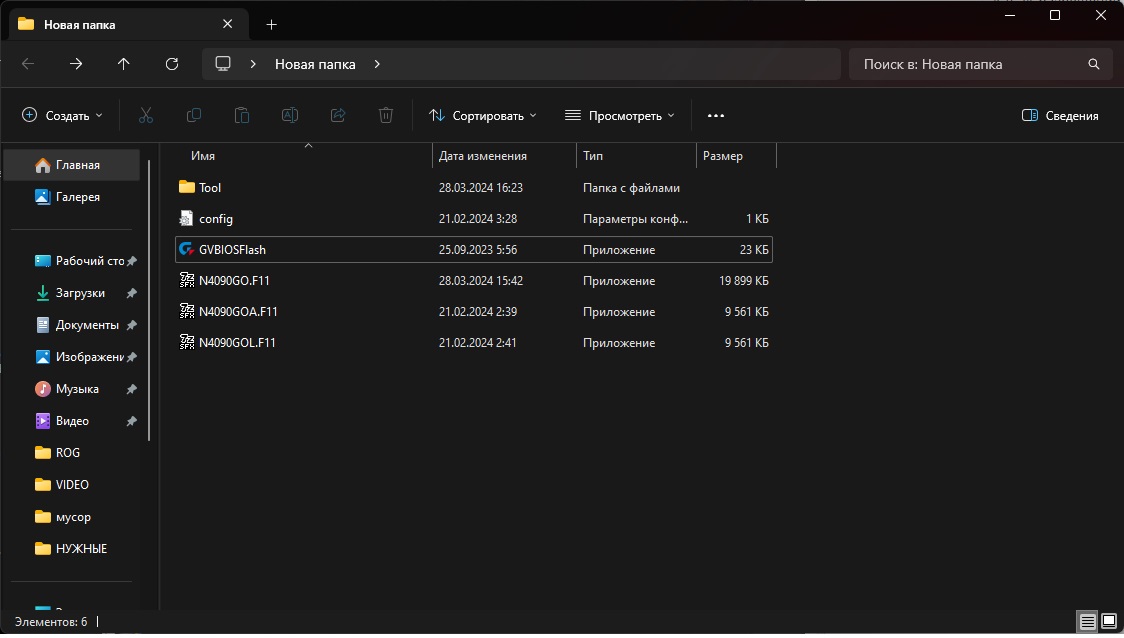Click Новая папка breadcrumb in address bar
This screenshot has height=638, width=1124.
point(315,64)
